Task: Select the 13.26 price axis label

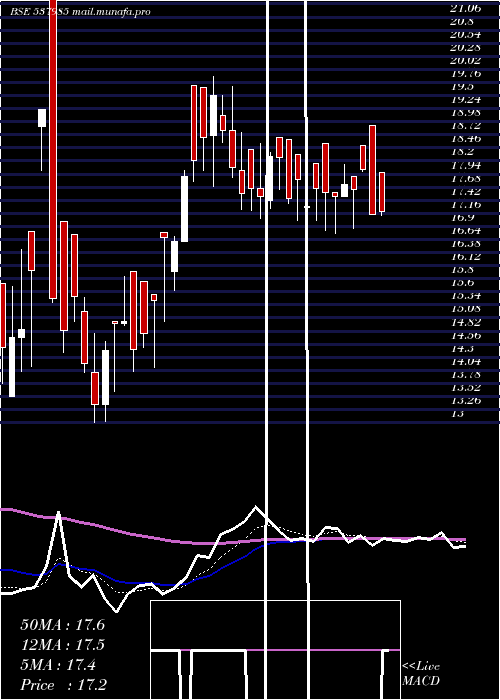Action: tap(465, 400)
